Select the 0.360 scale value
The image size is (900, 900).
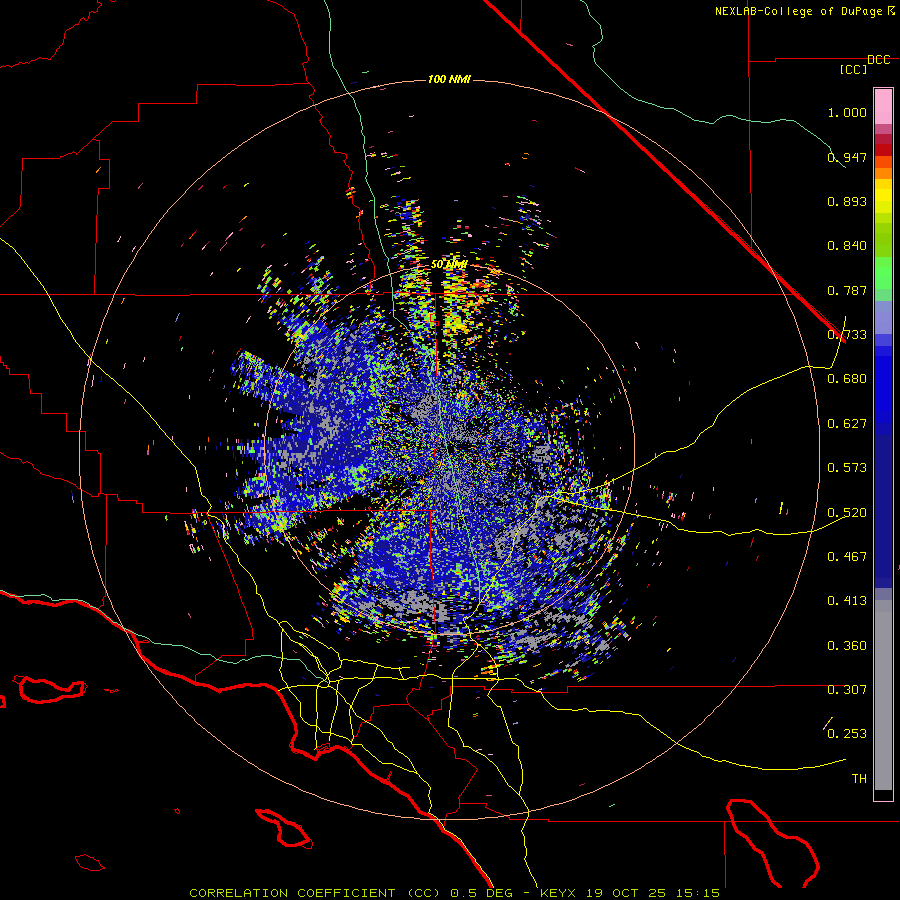[847, 646]
